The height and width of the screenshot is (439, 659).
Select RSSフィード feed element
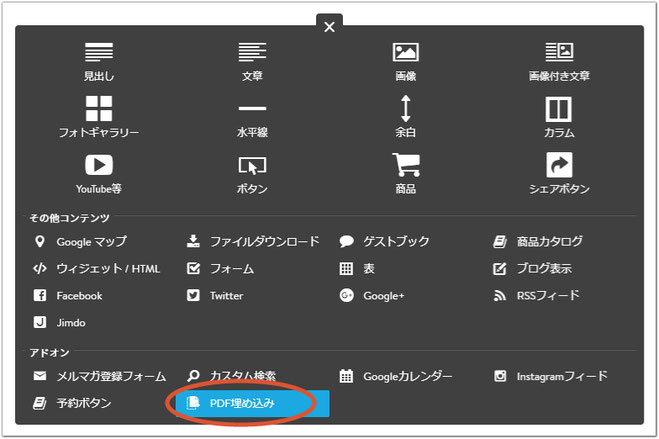536,296
